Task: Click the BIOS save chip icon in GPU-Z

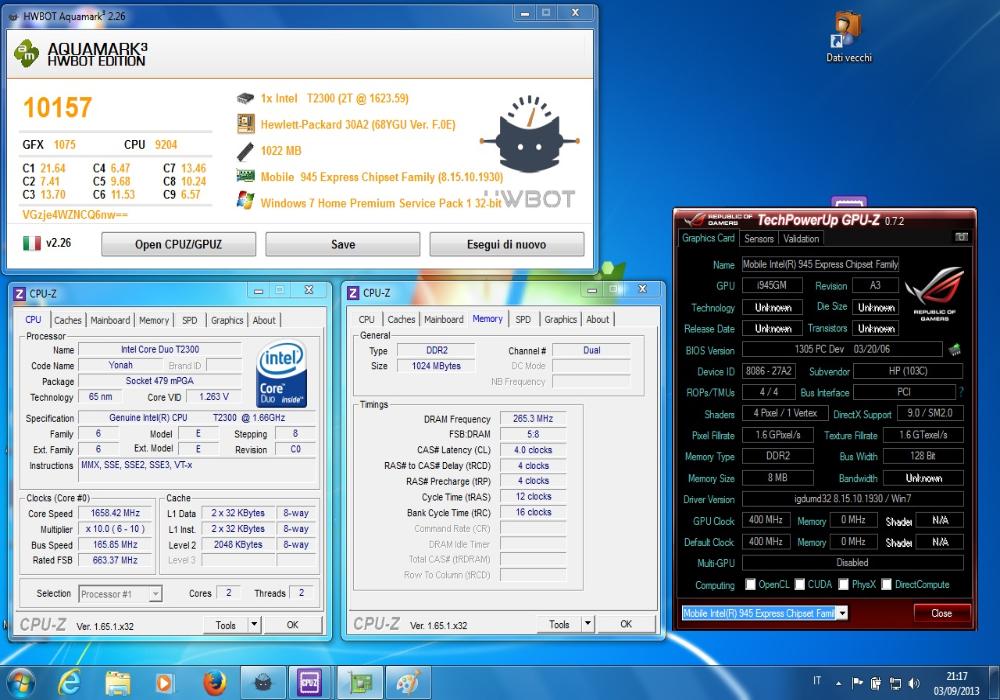Action: pyautogui.click(x=955, y=349)
